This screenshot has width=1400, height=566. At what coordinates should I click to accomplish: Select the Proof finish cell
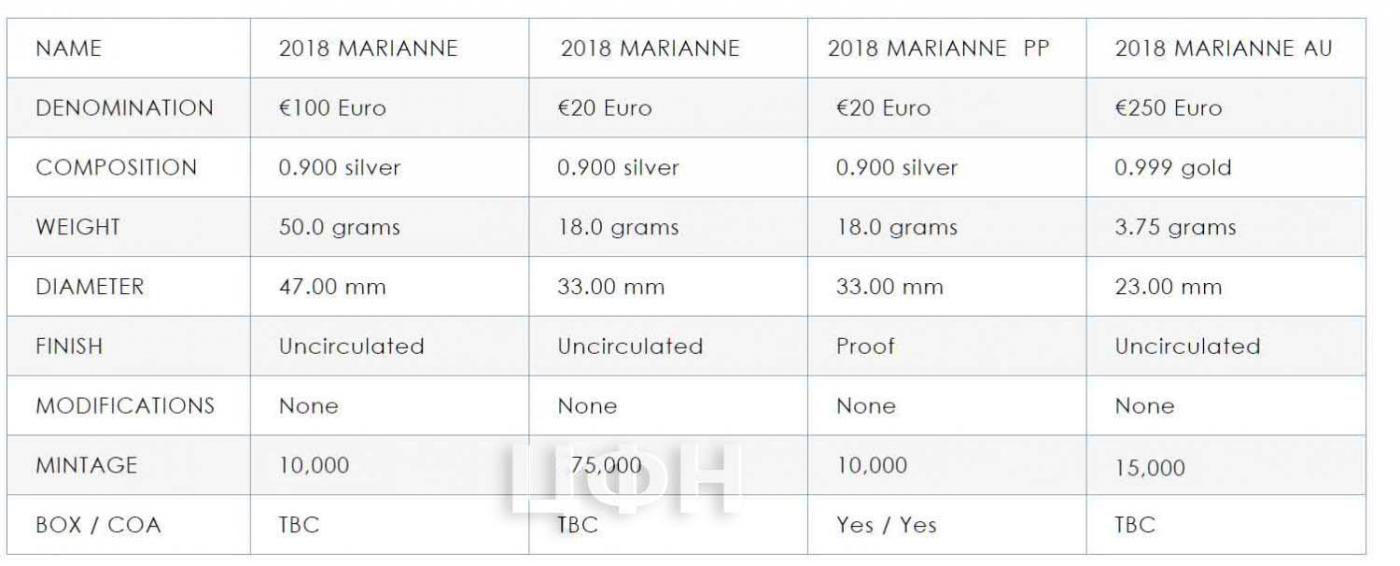click(x=947, y=346)
